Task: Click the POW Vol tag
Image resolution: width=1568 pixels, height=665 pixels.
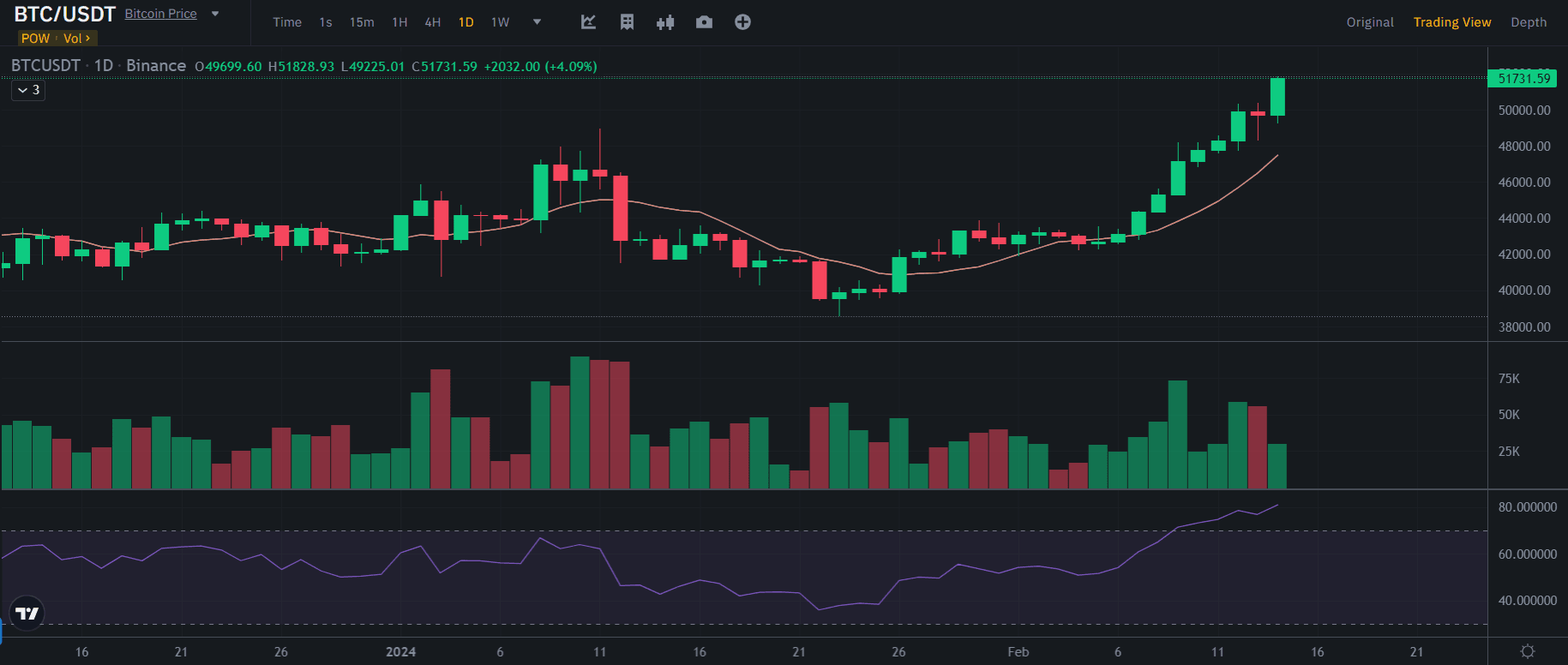Action: pos(57,39)
